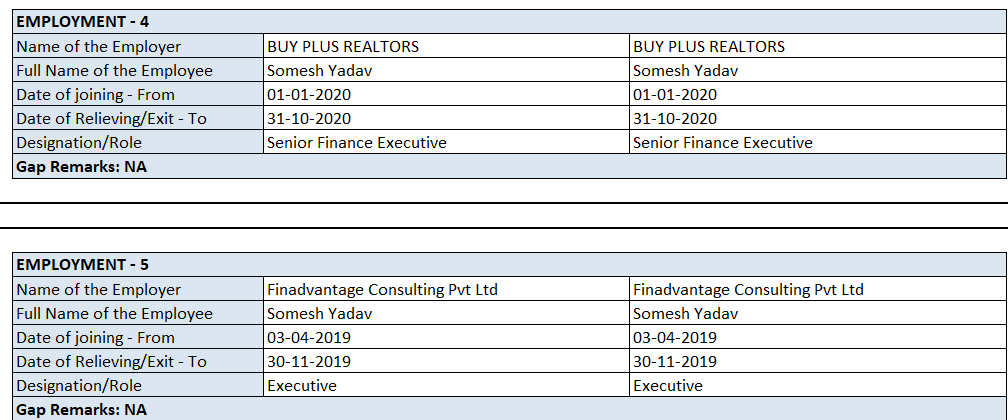Click 'Name of the Employer' label in Employment 5
This screenshot has height=420, width=1008.
[99, 290]
